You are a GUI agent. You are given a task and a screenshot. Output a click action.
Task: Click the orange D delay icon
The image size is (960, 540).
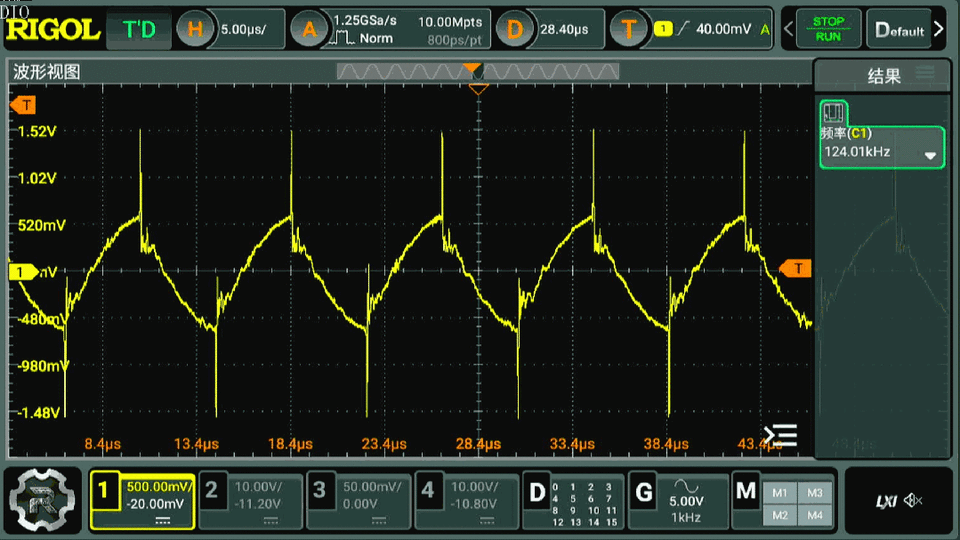click(x=514, y=29)
